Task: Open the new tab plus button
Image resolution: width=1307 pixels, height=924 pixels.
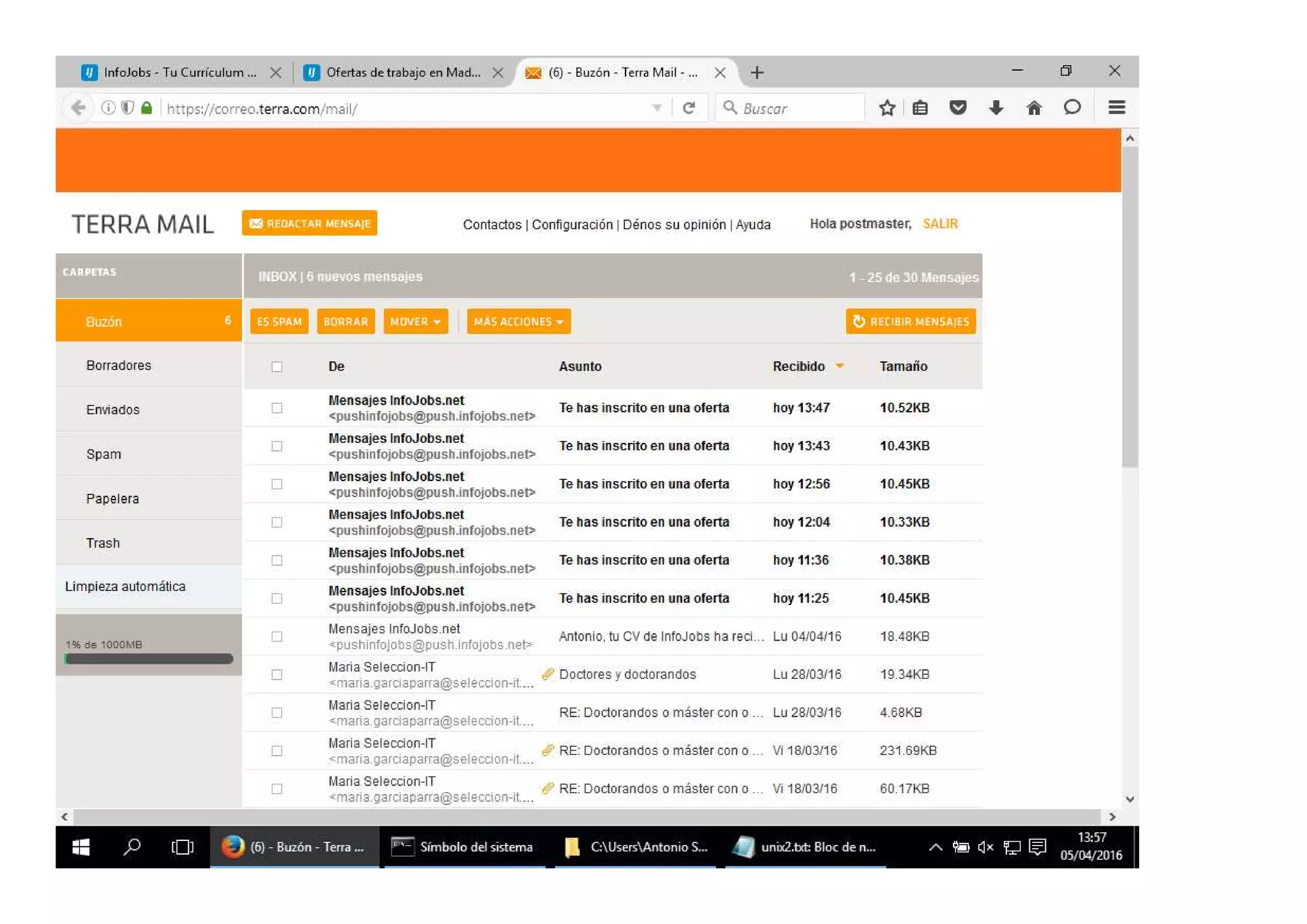Action: pyautogui.click(x=757, y=73)
